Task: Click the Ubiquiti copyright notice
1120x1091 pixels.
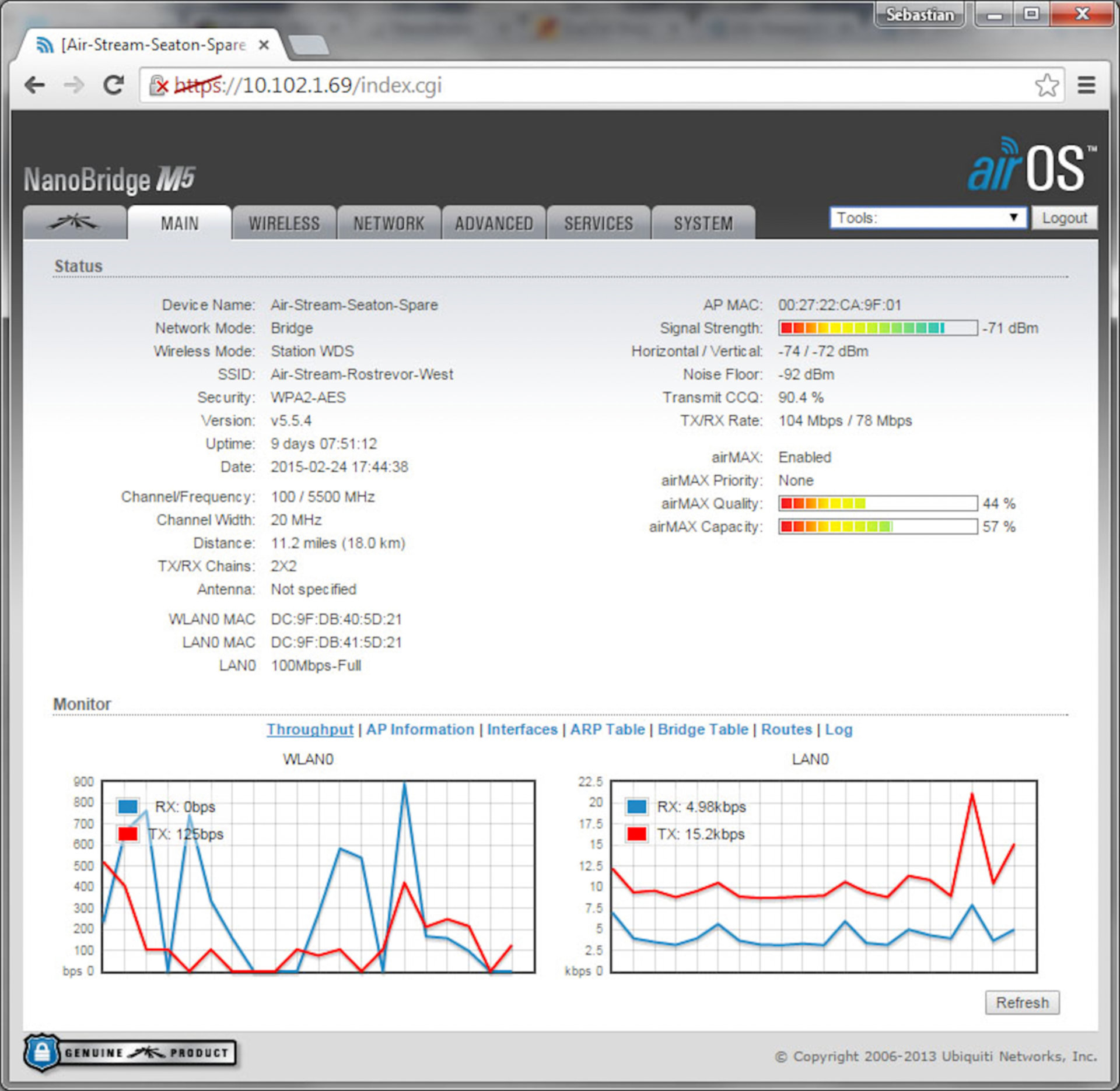Action: 936,1057
